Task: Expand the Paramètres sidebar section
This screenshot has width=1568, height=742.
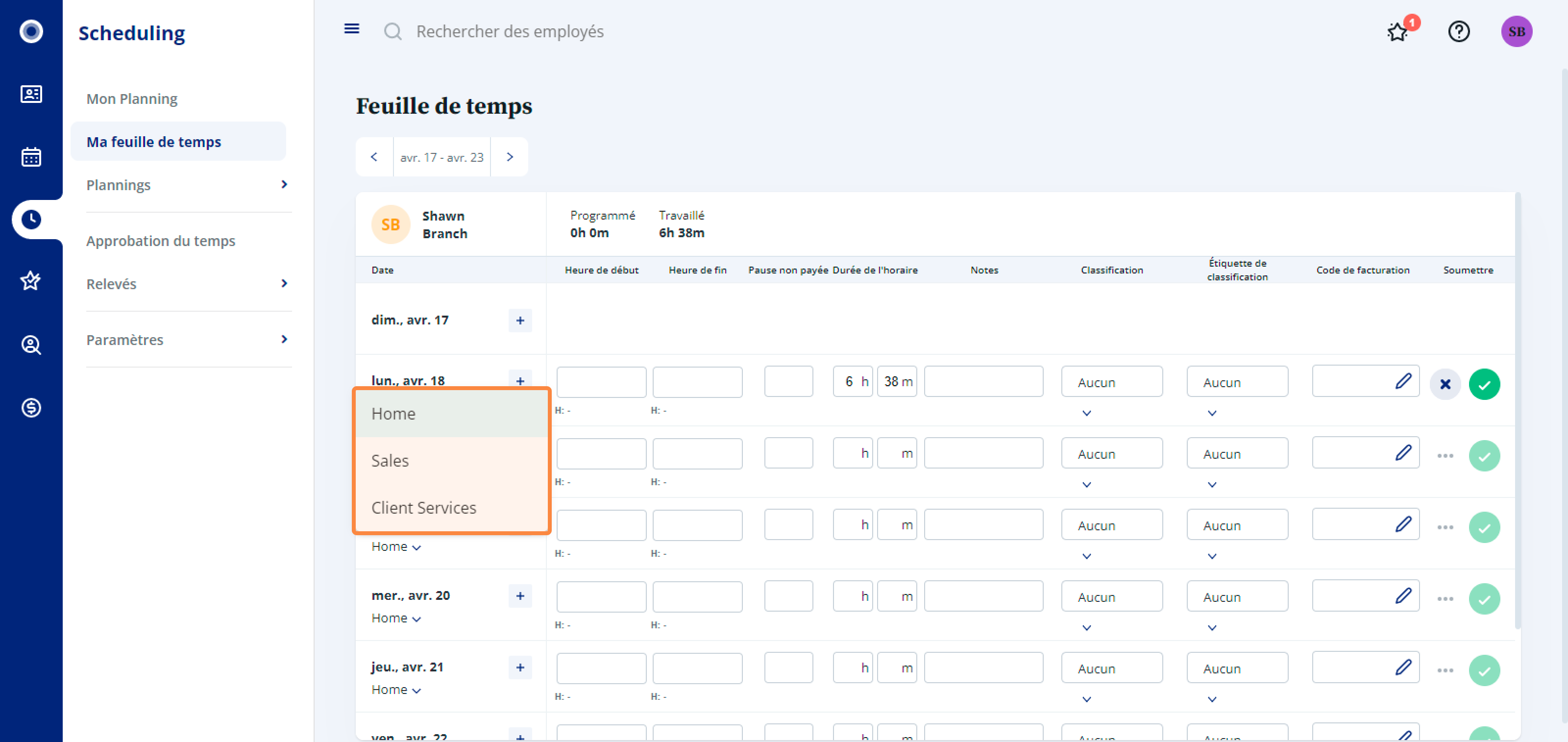Action: (x=189, y=339)
